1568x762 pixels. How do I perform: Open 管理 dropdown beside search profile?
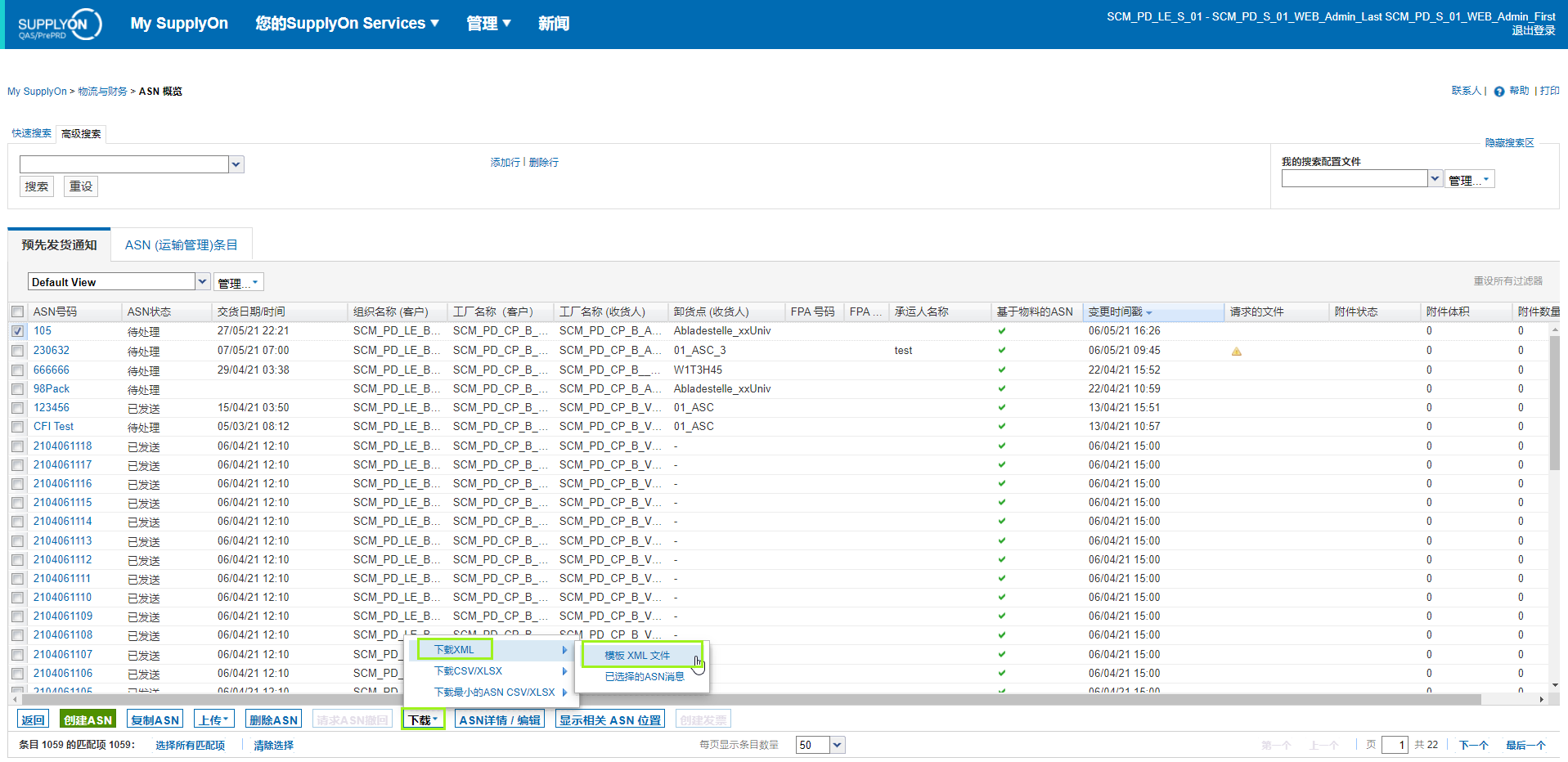click(1470, 179)
